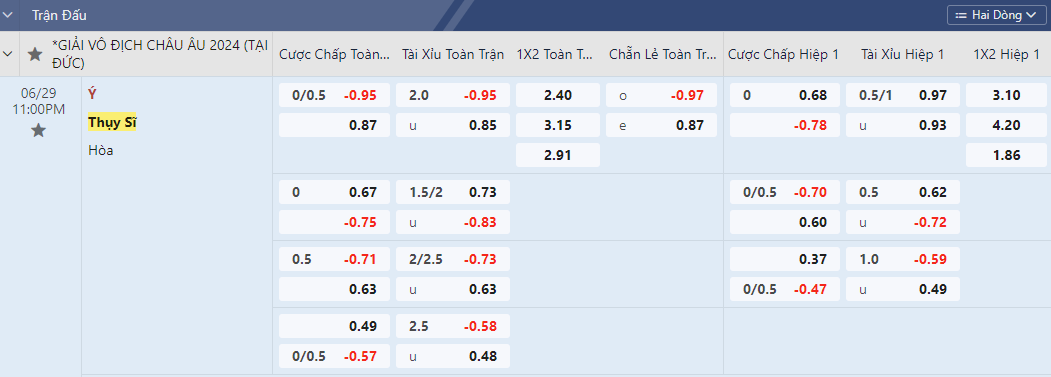Click the 1X2 Toàn Trận column header
The height and width of the screenshot is (377, 1051).
point(555,54)
